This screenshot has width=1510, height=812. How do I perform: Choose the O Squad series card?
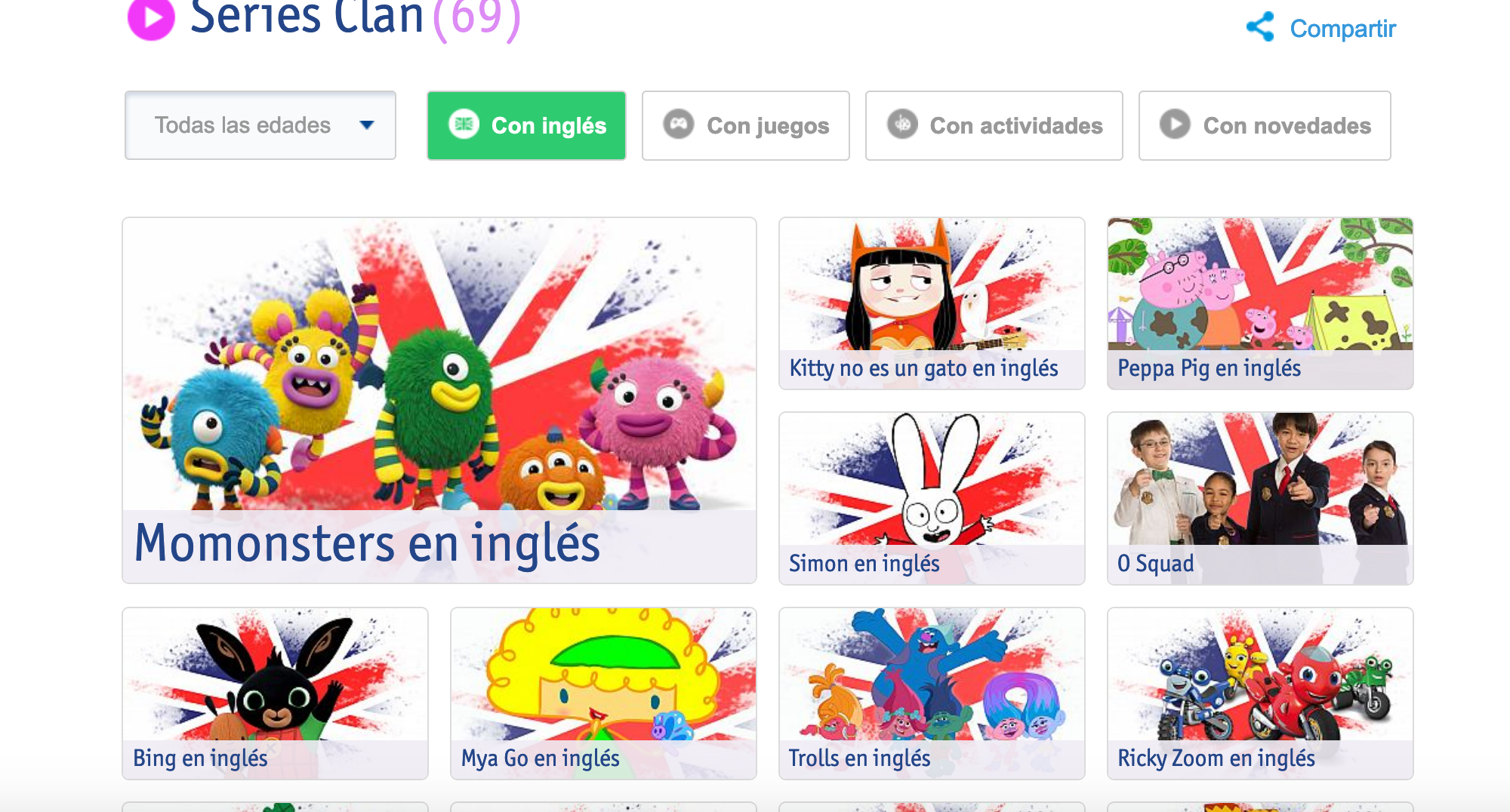coord(1260,498)
